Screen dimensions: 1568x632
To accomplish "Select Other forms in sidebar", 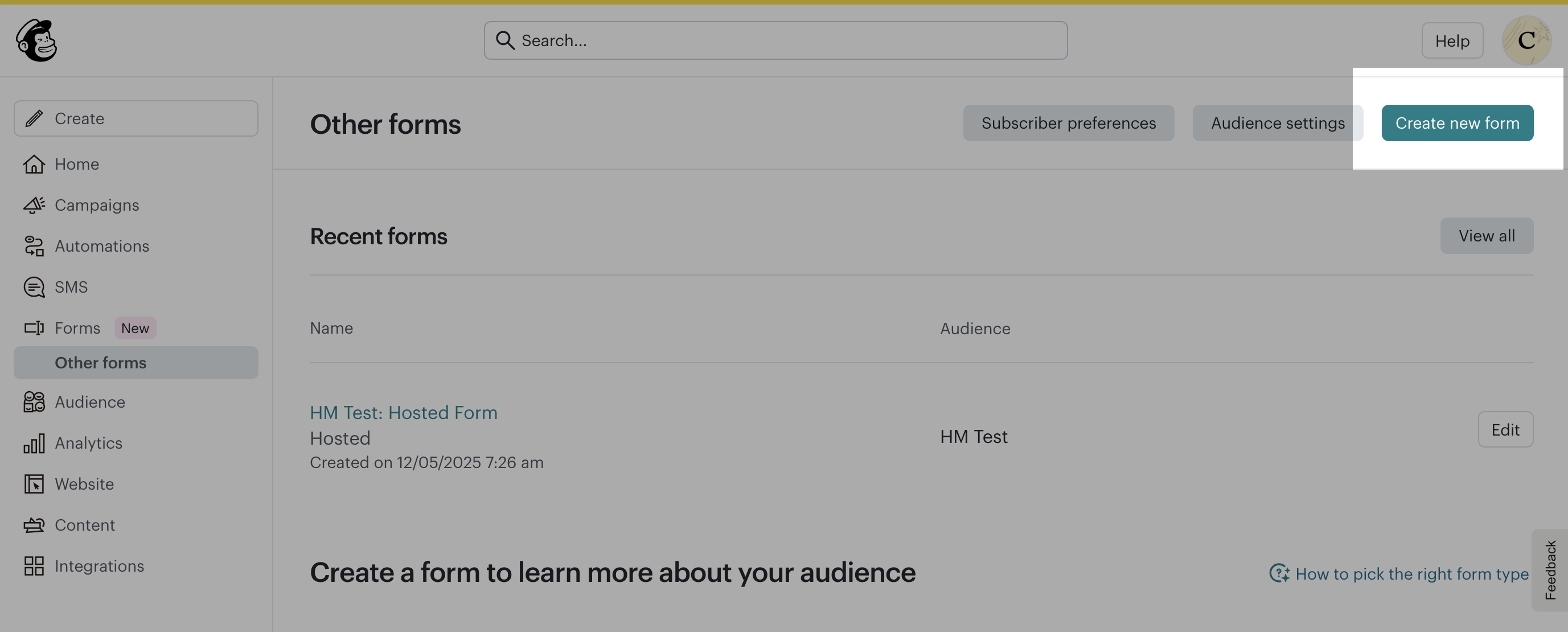I will [100, 363].
